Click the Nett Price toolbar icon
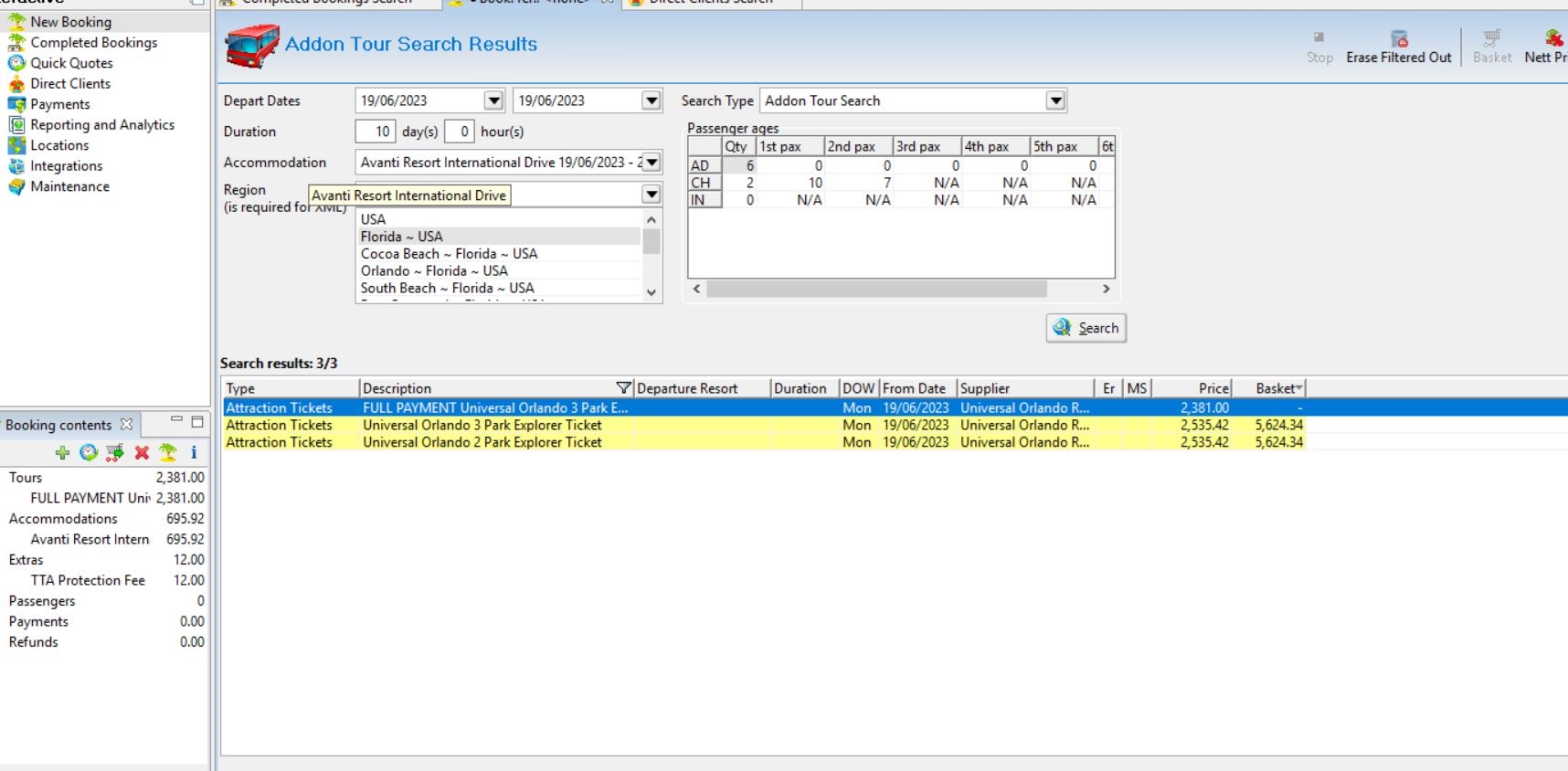This screenshot has width=1568, height=771. tap(1552, 39)
